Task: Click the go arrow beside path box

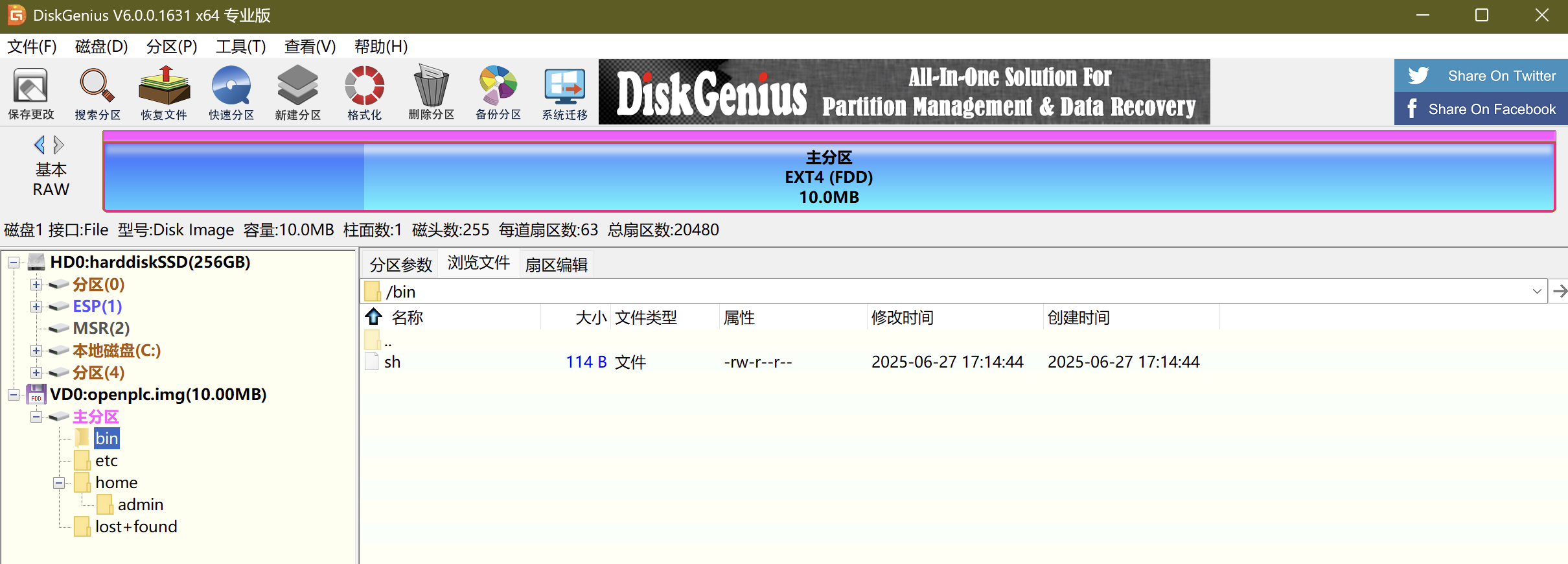Action: tap(1560, 291)
